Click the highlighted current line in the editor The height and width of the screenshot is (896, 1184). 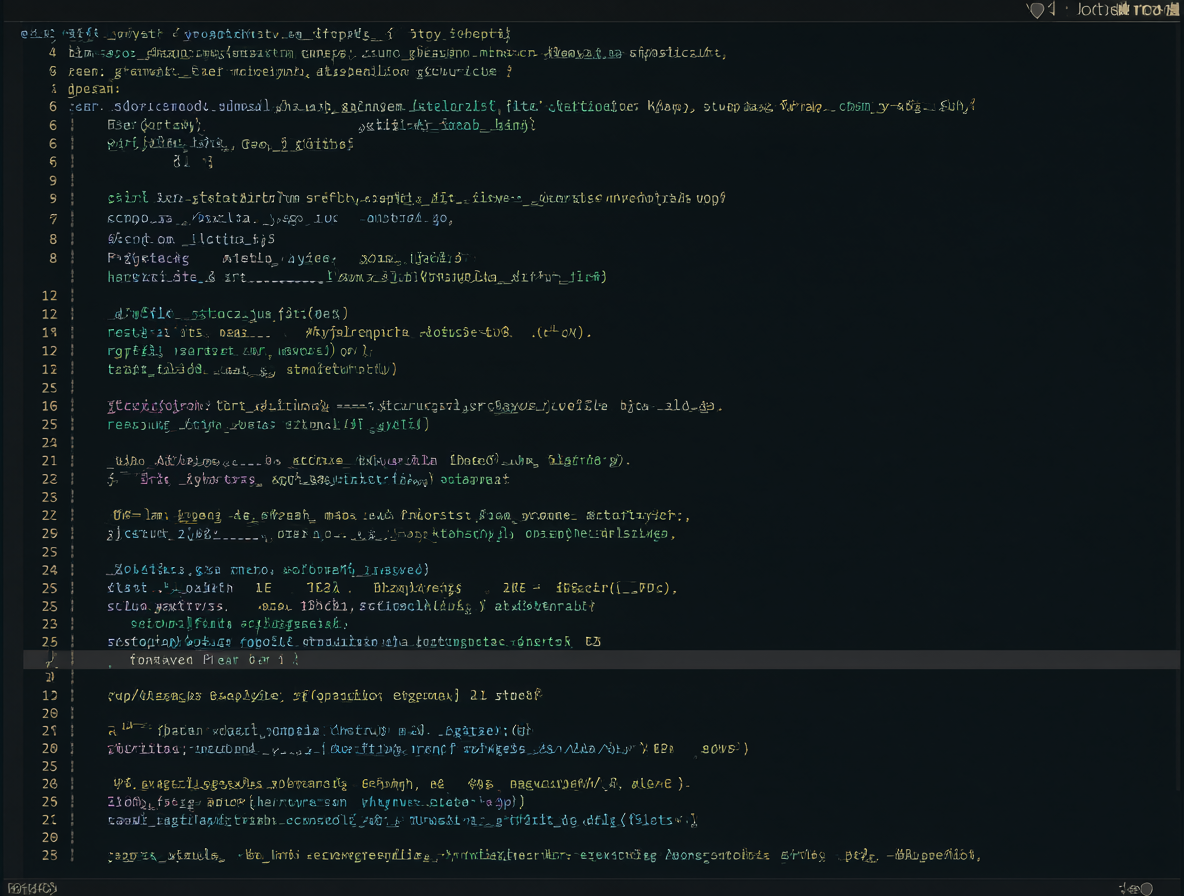601,660
